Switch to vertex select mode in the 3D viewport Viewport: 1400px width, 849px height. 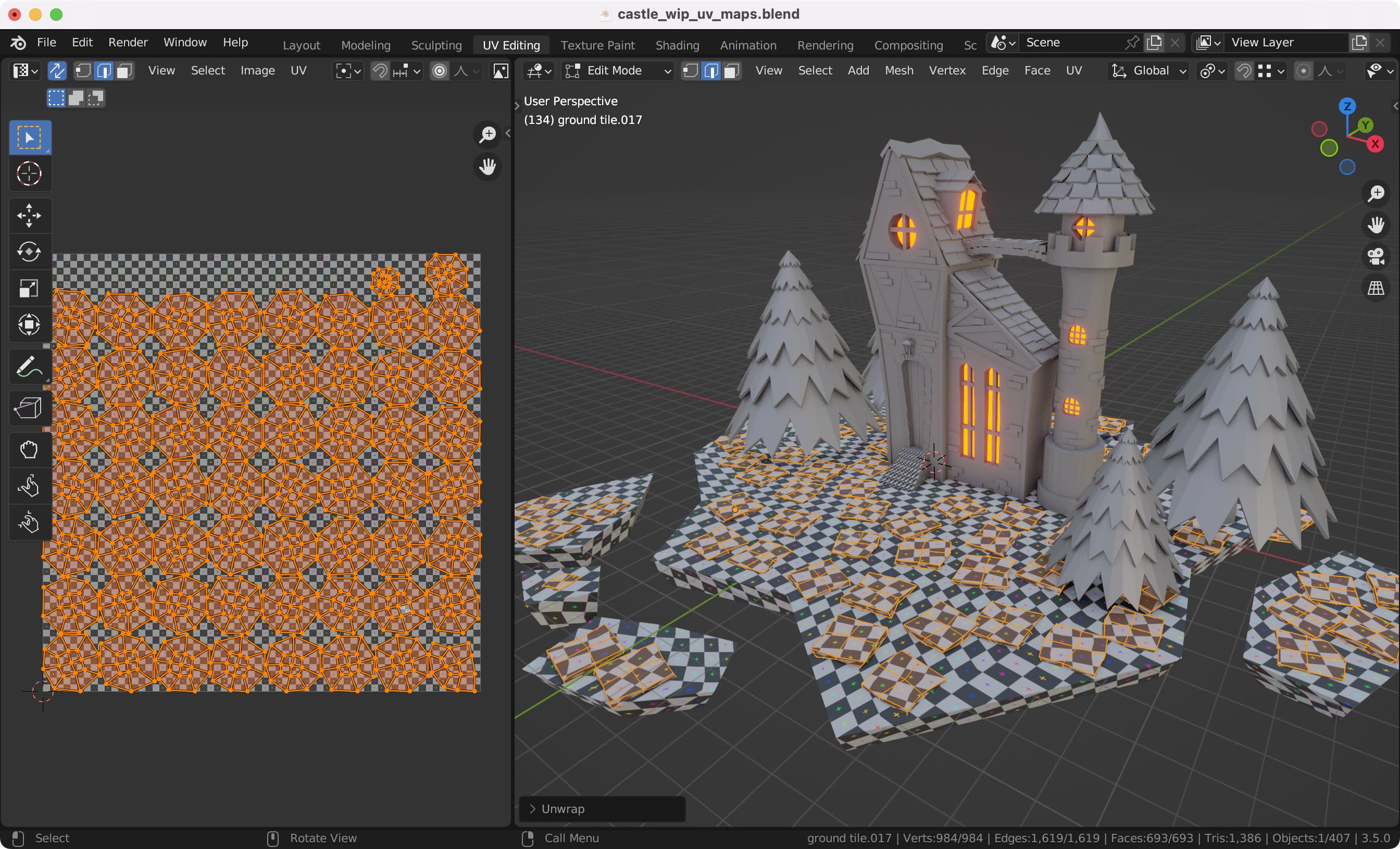(x=690, y=70)
